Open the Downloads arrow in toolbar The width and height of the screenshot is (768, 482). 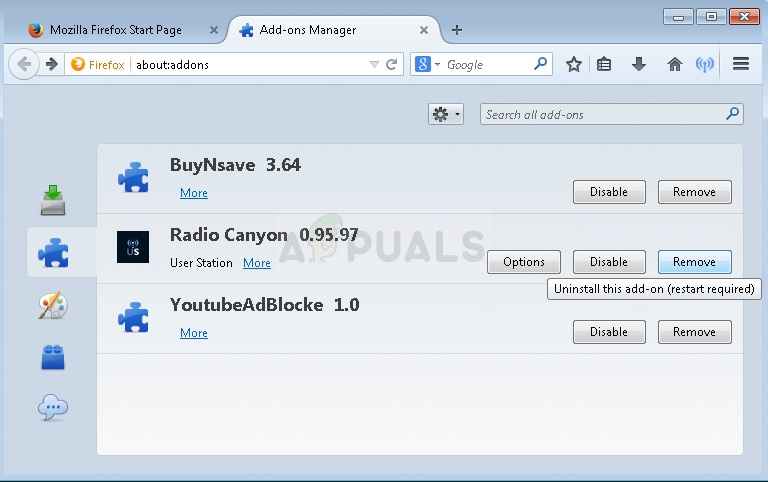point(639,64)
